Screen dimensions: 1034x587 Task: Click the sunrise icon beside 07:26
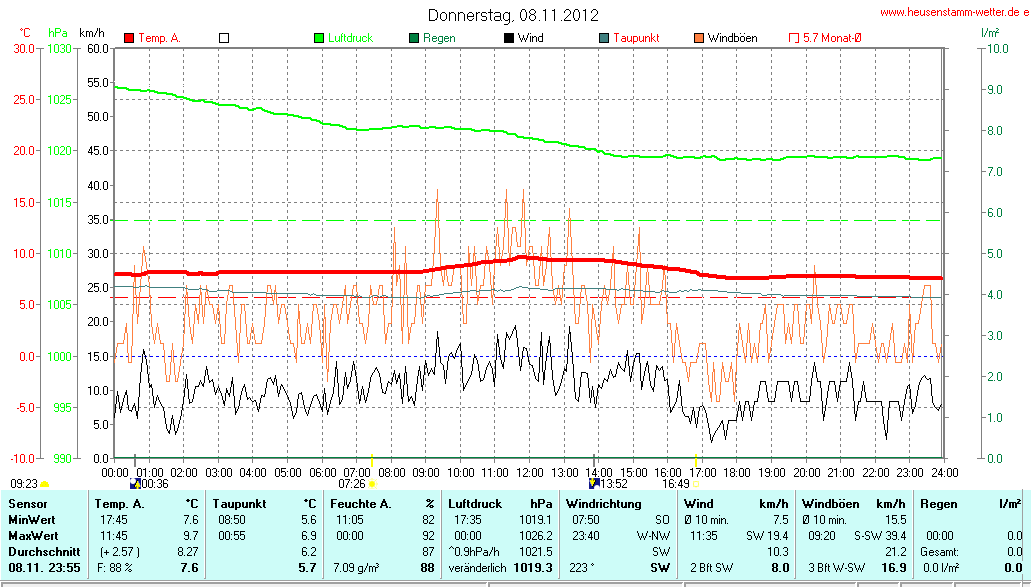pyautogui.click(x=372, y=484)
